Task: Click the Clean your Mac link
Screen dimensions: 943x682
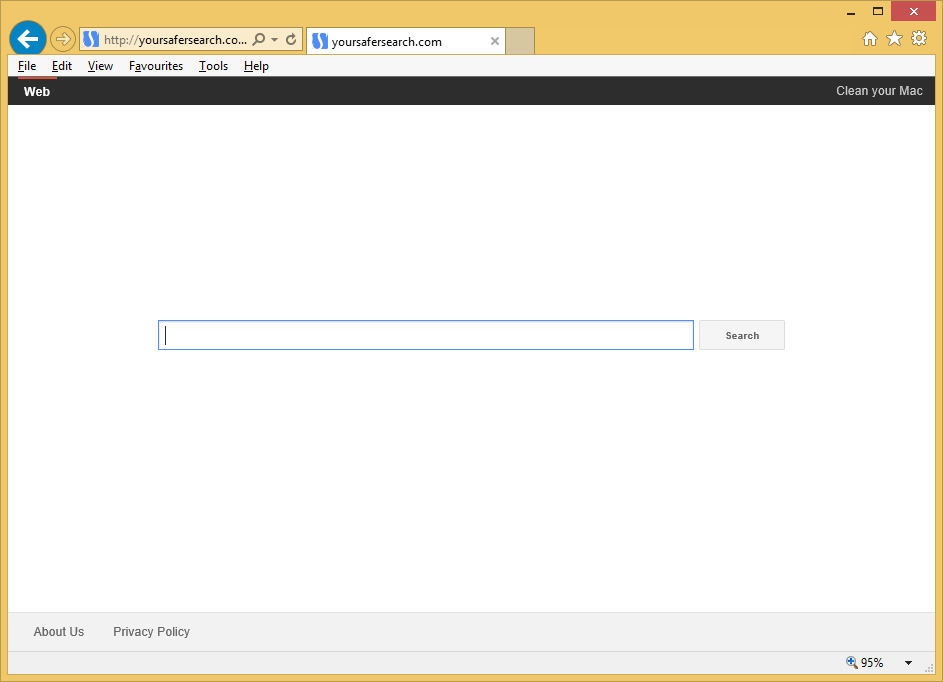Action: point(879,91)
